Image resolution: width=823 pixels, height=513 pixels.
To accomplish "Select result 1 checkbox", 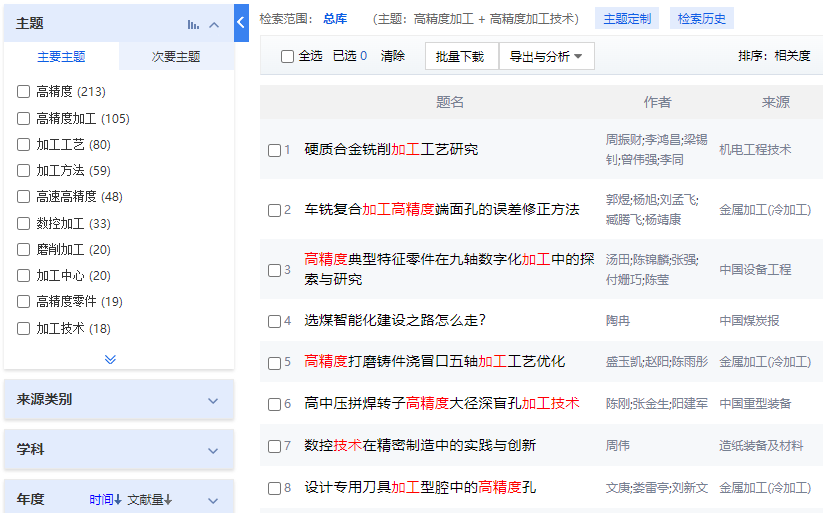I will (x=275, y=151).
